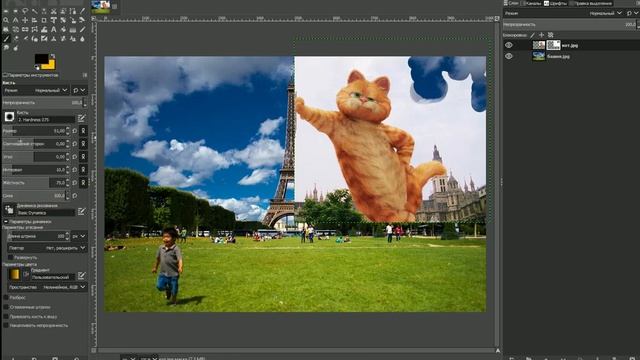640x360 pixels.
Task: Open the Repeat dropdown
Action: 47,248
